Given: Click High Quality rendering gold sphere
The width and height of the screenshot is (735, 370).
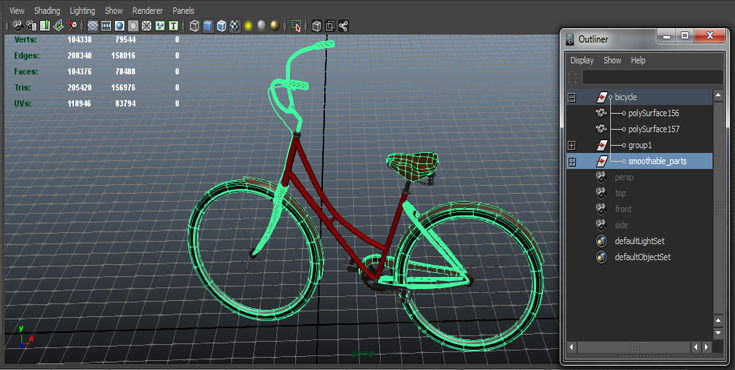Looking at the screenshot, I should click(275, 26).
